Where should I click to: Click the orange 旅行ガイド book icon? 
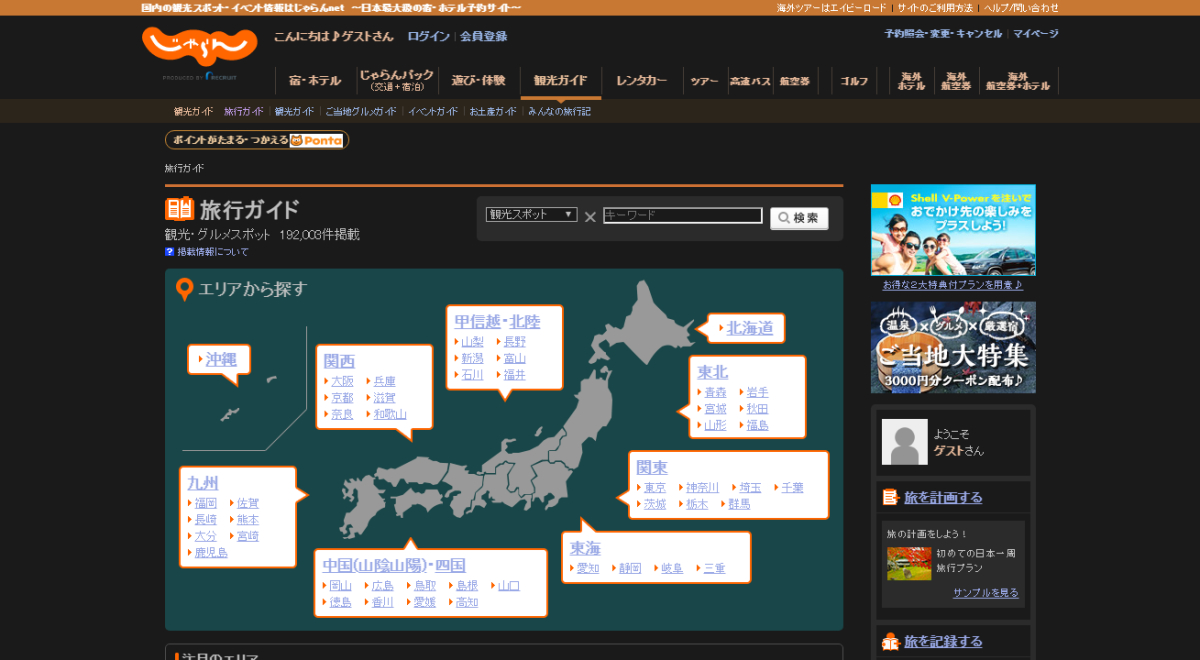pos(179,209)
